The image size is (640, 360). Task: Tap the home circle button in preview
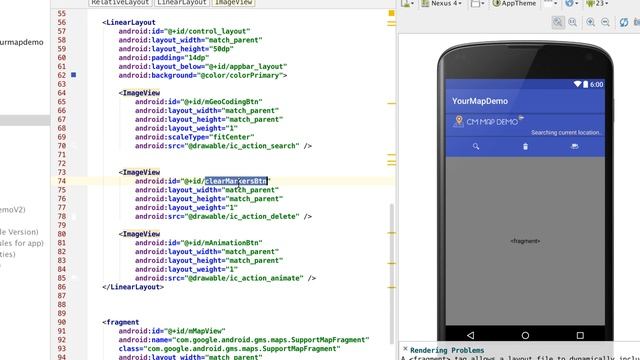click(525, 335)
